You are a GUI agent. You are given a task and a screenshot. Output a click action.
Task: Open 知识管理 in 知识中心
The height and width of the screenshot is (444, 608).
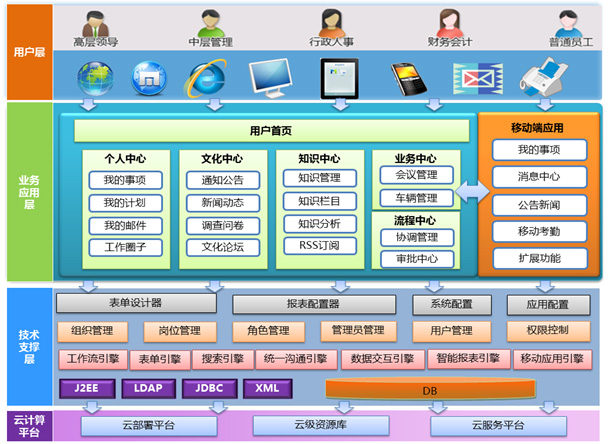coord(320,178)
